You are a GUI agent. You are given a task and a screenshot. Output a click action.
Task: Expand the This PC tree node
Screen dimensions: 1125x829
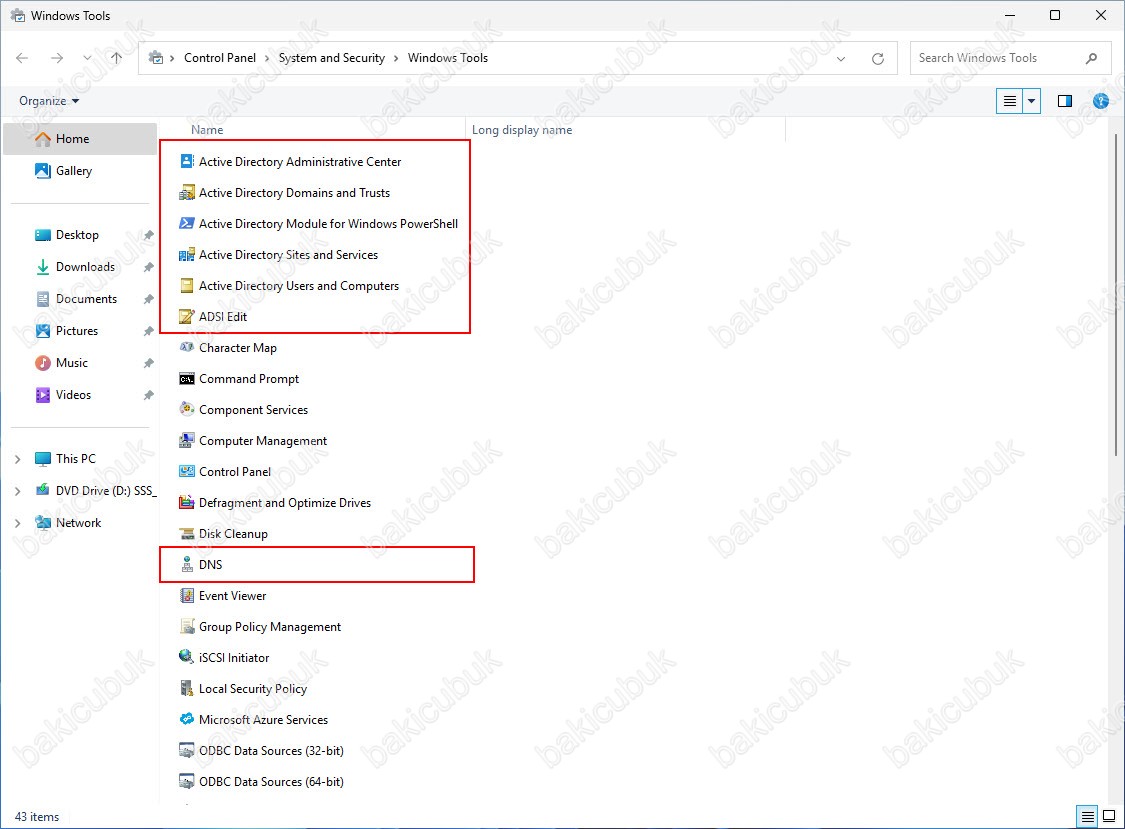tap(17, 459)
